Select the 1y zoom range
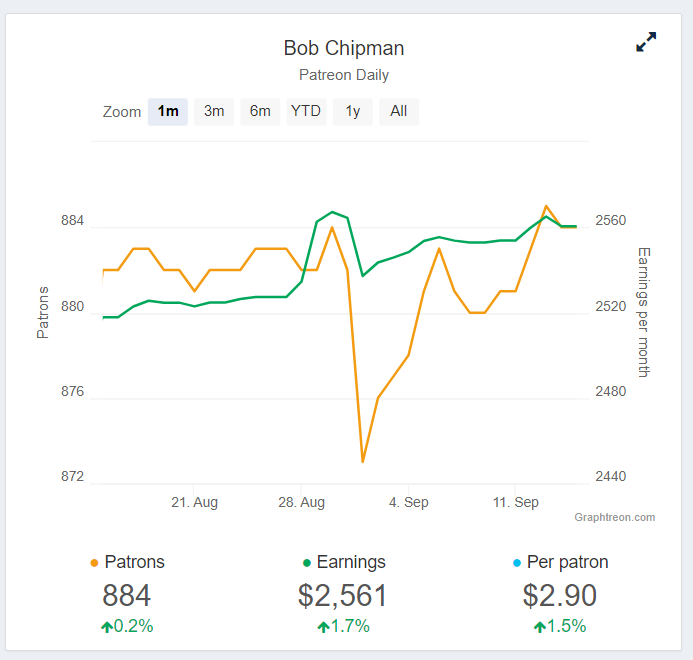Screen dimensions: 693x660 coord(353,111)
